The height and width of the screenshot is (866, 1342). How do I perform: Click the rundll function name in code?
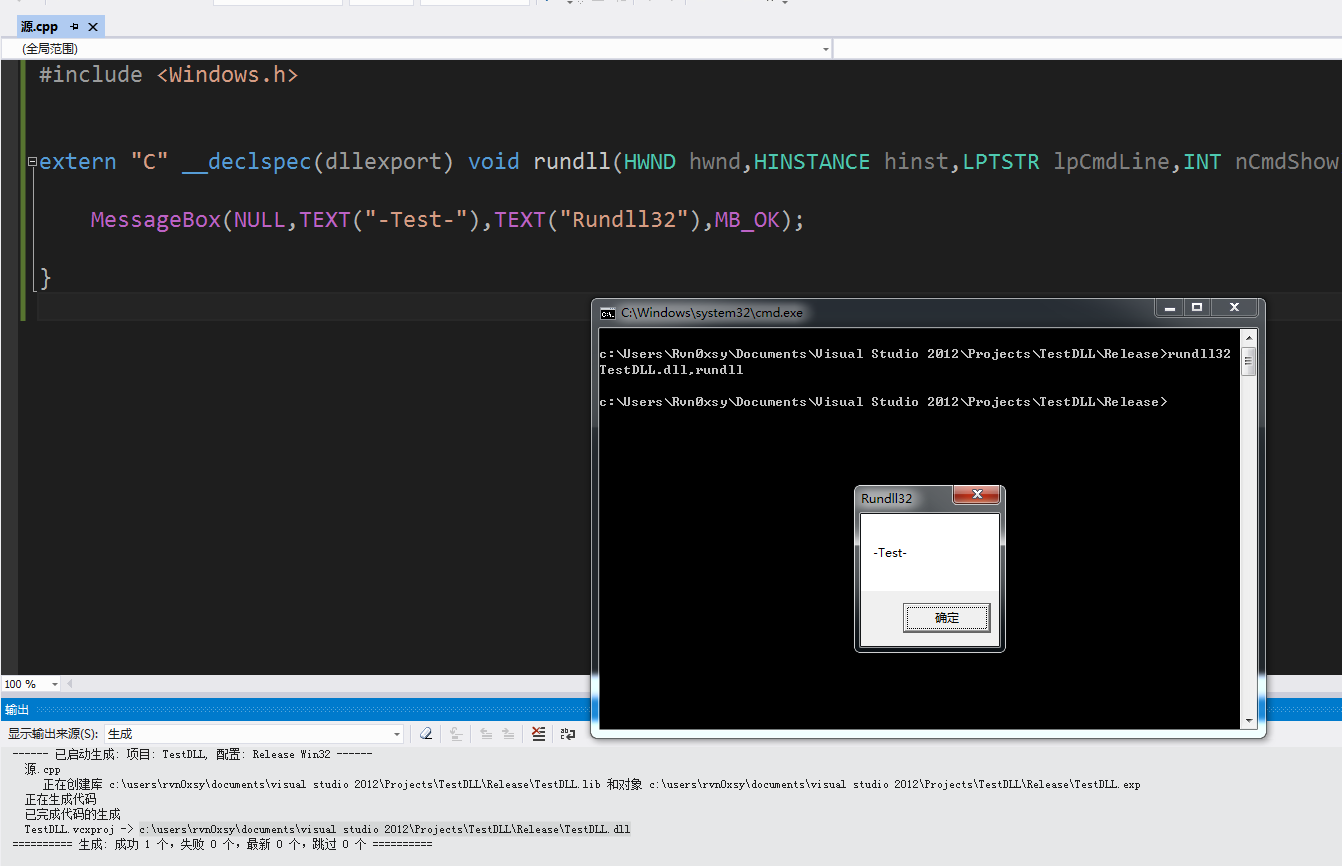[x=572, y=162]
